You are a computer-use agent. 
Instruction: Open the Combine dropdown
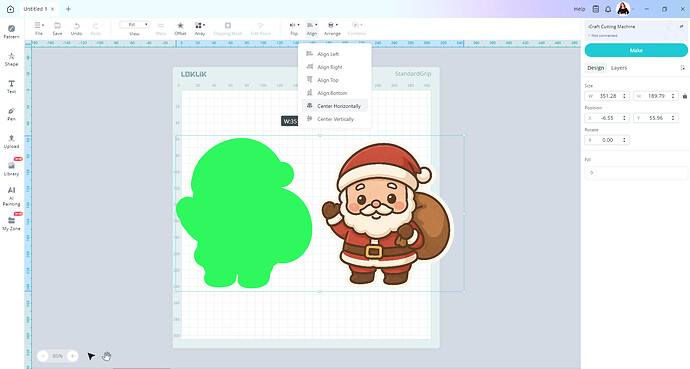[357, 29]
